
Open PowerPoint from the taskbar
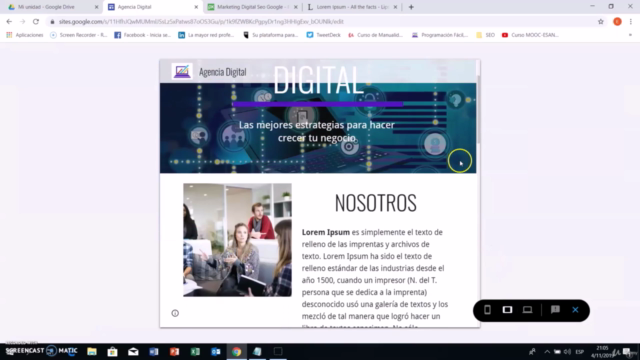pyautogui.click(x=175, y=351)
